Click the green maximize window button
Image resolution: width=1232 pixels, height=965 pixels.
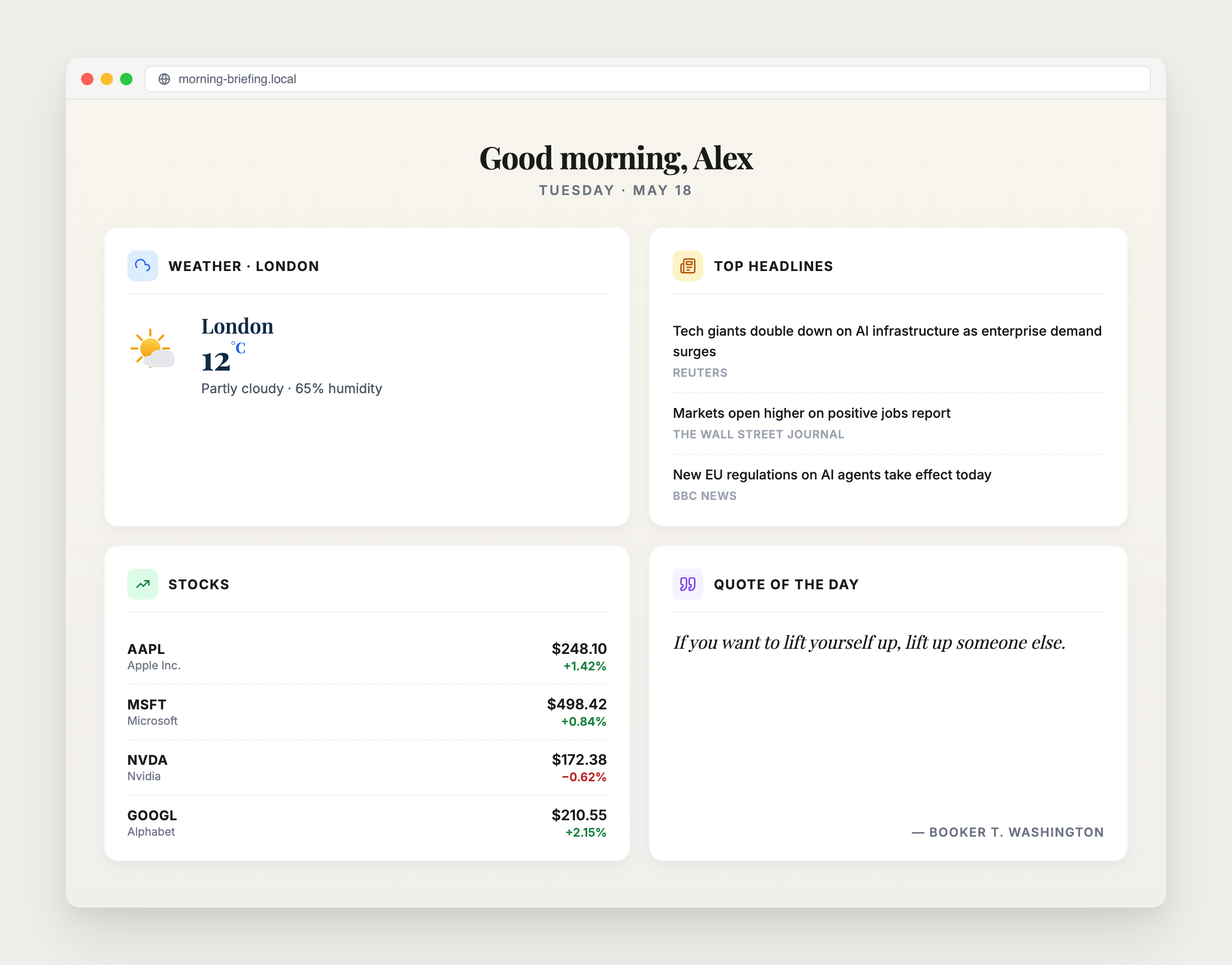(x=126, y=79)
